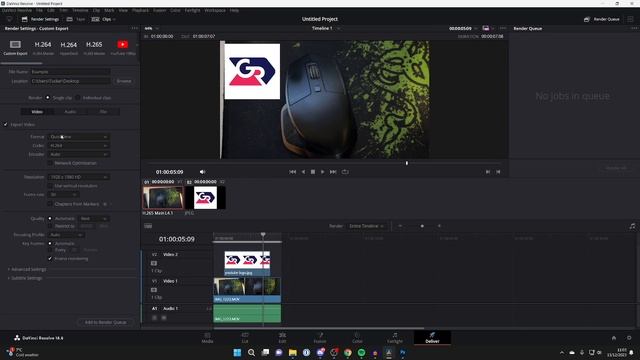Open the Resolution dropdown
The image size is (640, 360).
79,177
